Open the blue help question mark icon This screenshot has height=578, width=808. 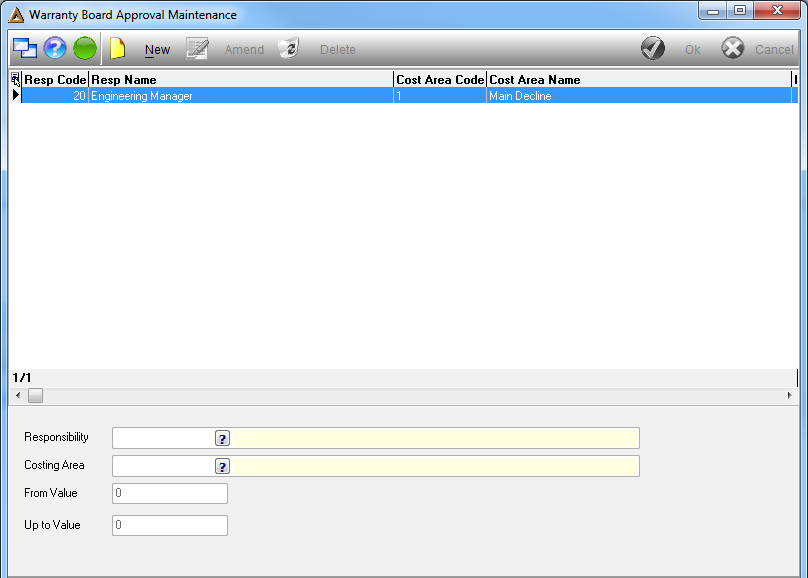(x=55, y=48)
